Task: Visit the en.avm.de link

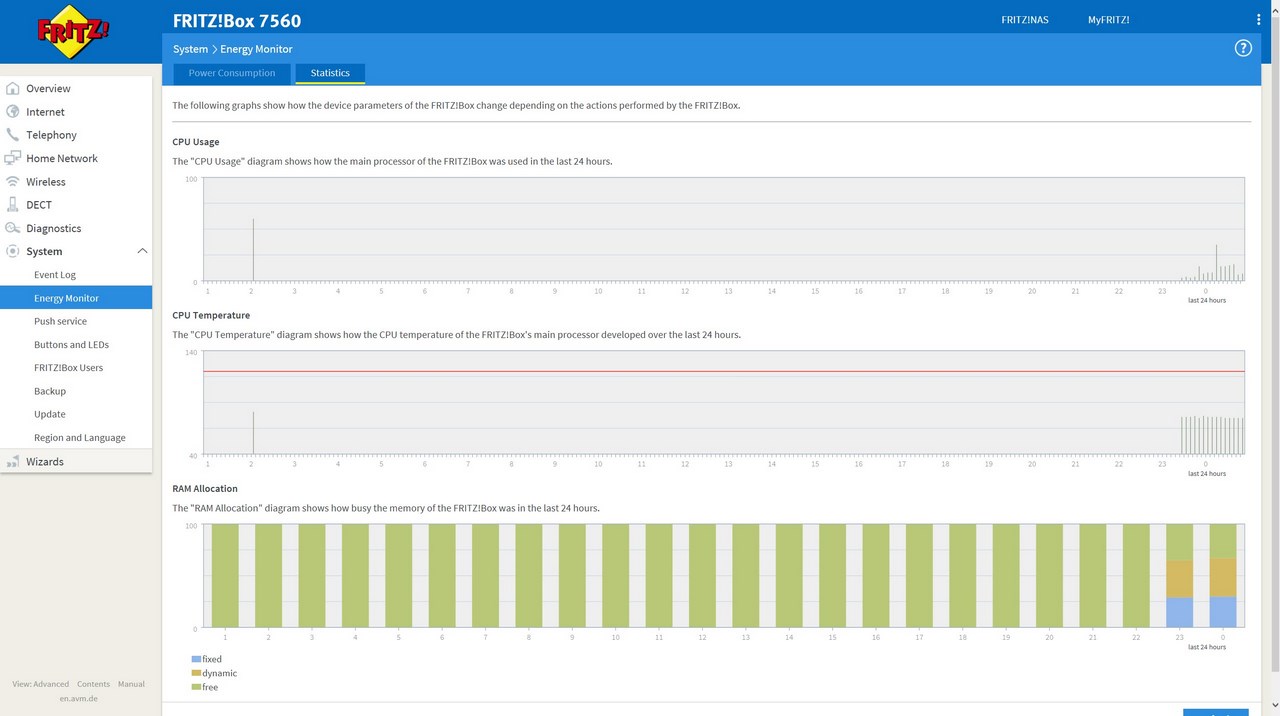Action: (78, 699)
